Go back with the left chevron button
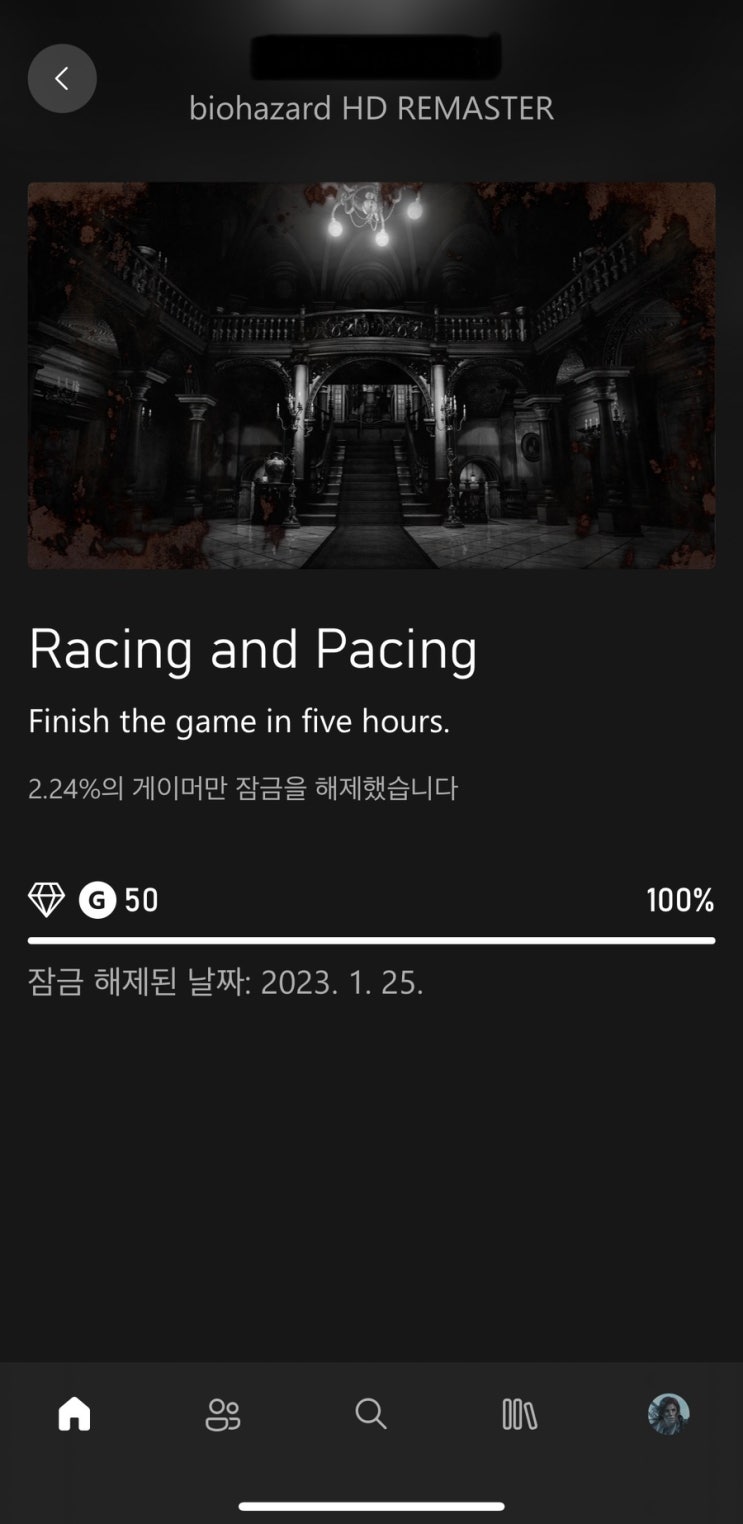 click(x=62, y=78)
